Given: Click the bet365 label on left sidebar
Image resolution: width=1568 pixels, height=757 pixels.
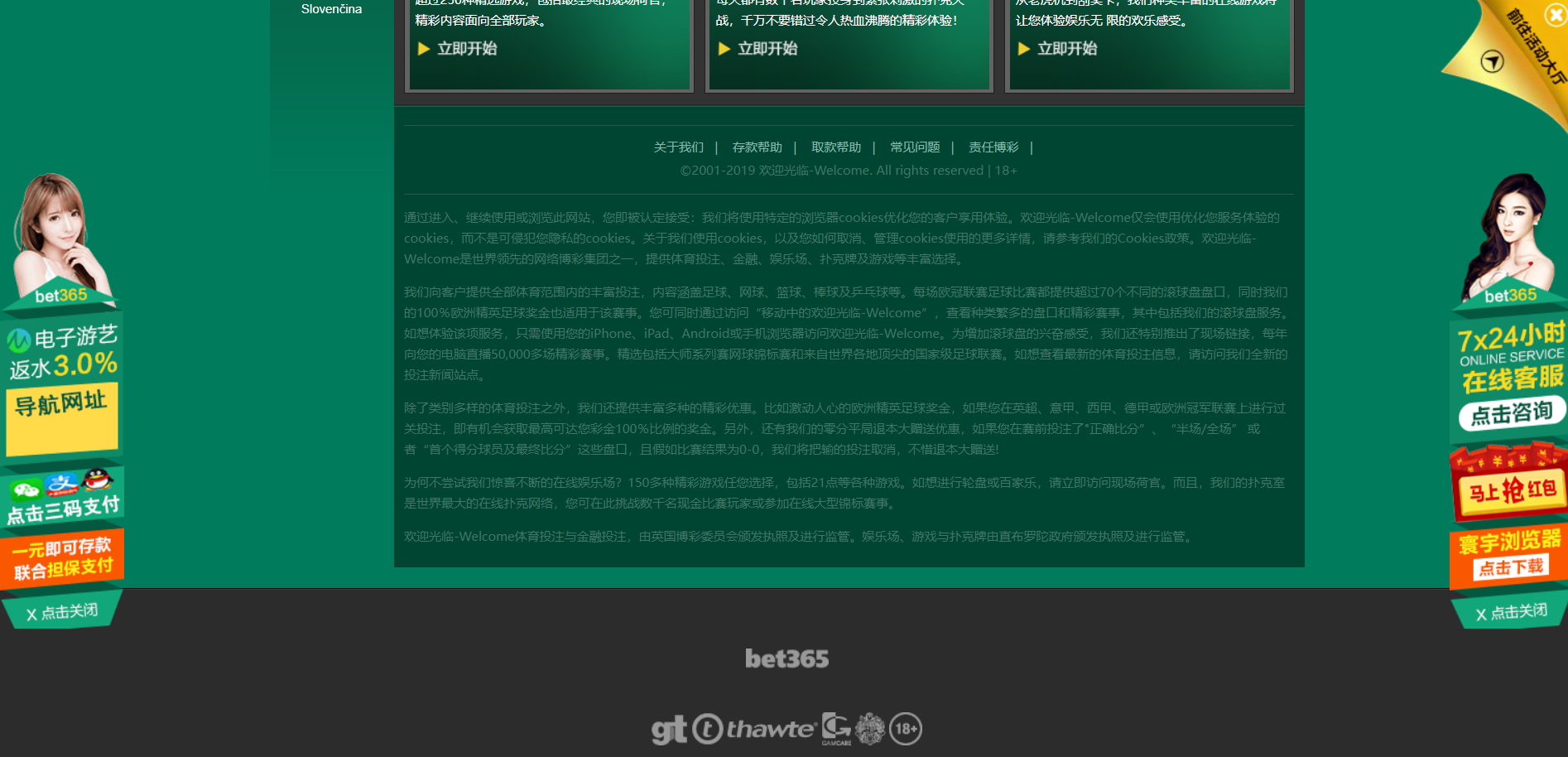Looking at the screenshot, I should [61, 296].
